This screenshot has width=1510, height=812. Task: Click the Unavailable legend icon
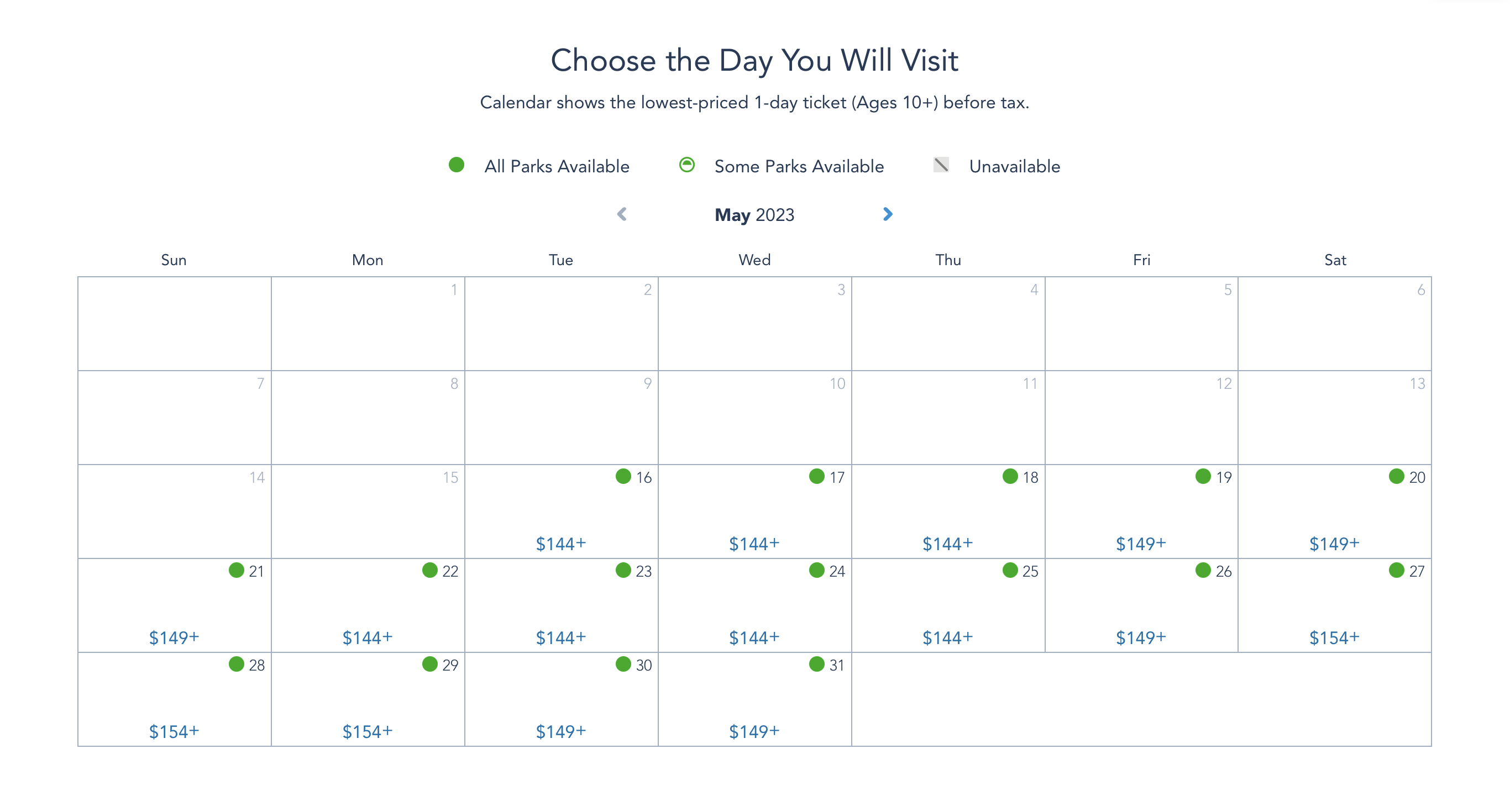pos(941,165)
